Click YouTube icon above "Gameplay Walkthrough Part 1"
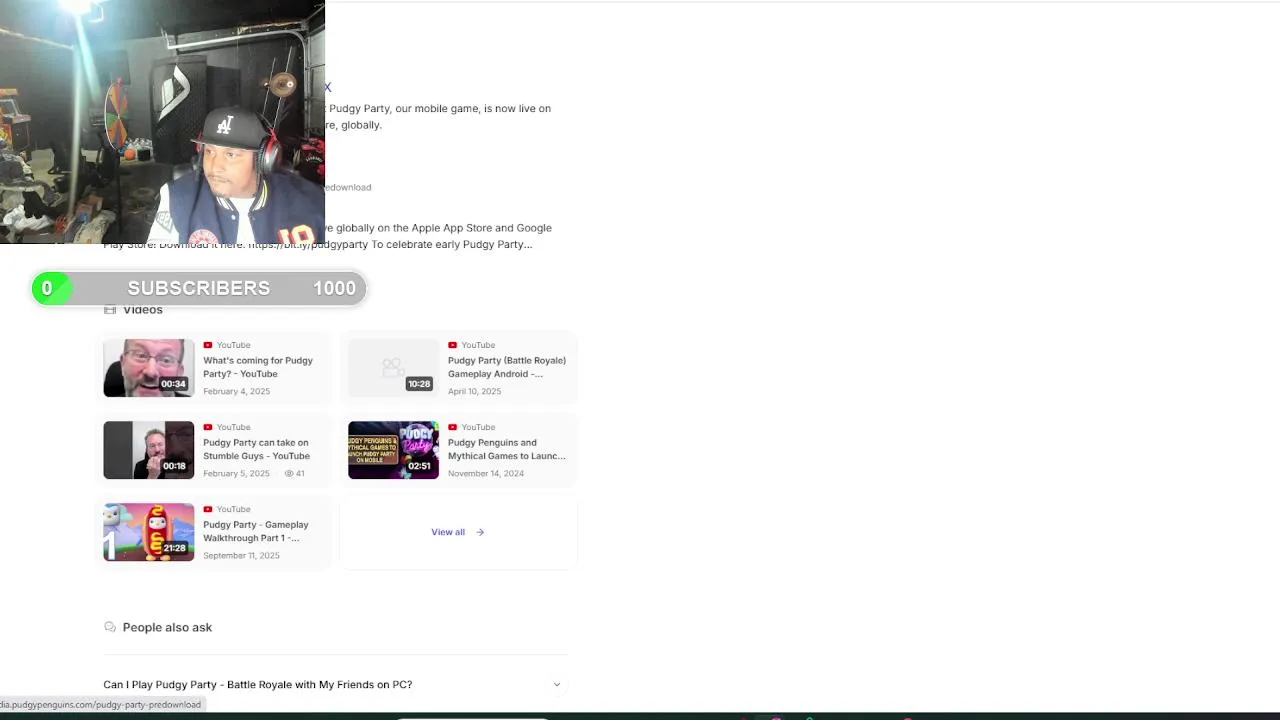This screenshot has width=1280, height=720. pyautogui.click(x=208, y=509)
